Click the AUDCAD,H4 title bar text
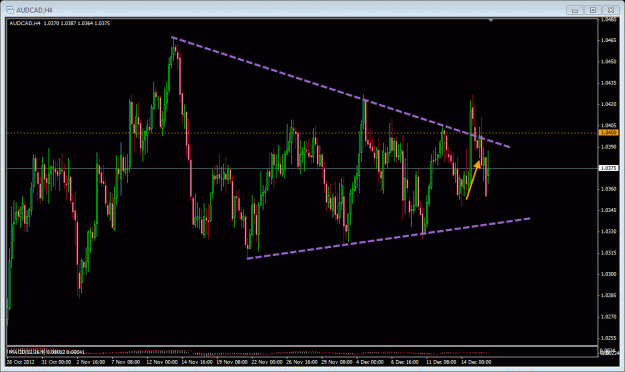Screen dimensions: 625x372 tap(34, 10)
